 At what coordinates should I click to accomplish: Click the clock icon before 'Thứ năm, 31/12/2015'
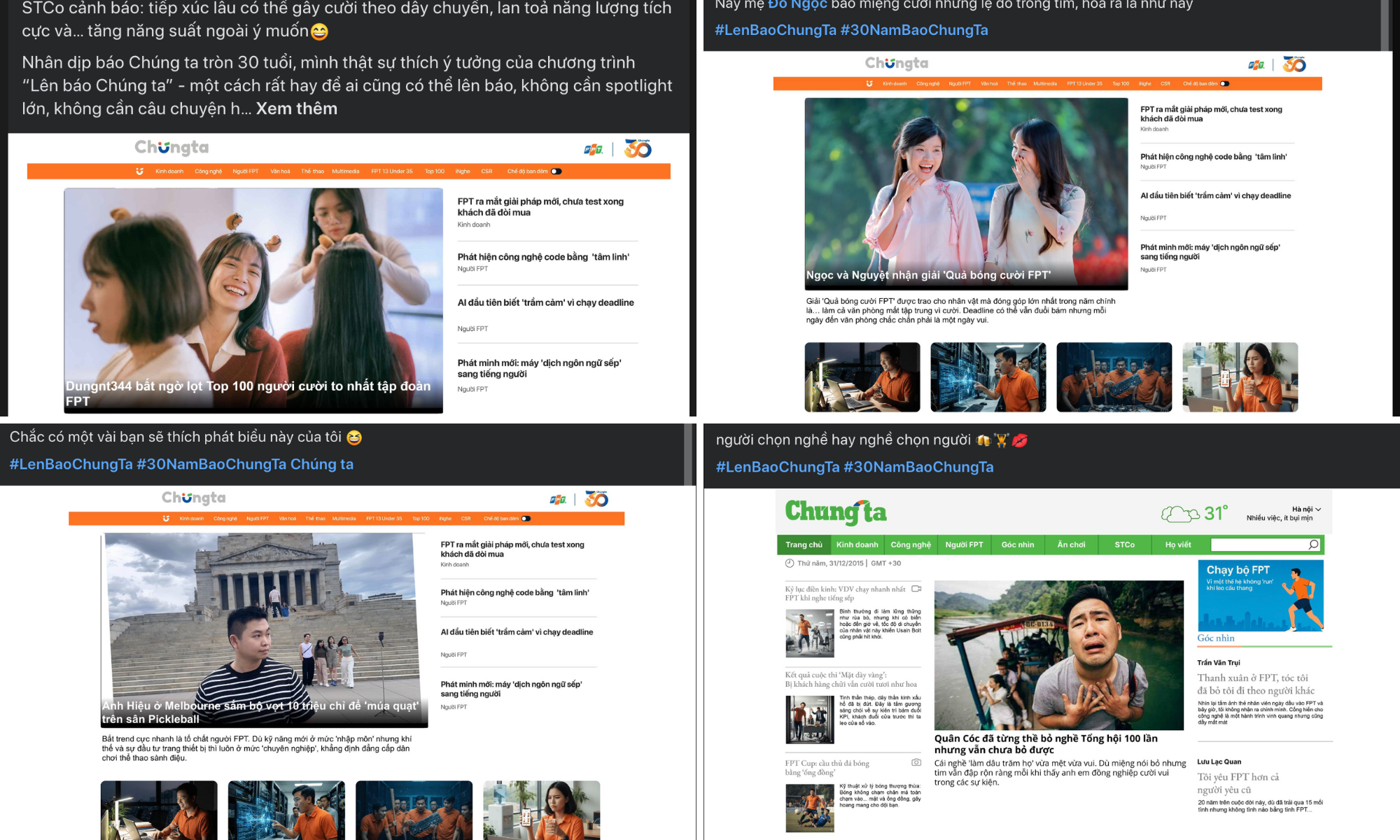click(x=790, y=563)
